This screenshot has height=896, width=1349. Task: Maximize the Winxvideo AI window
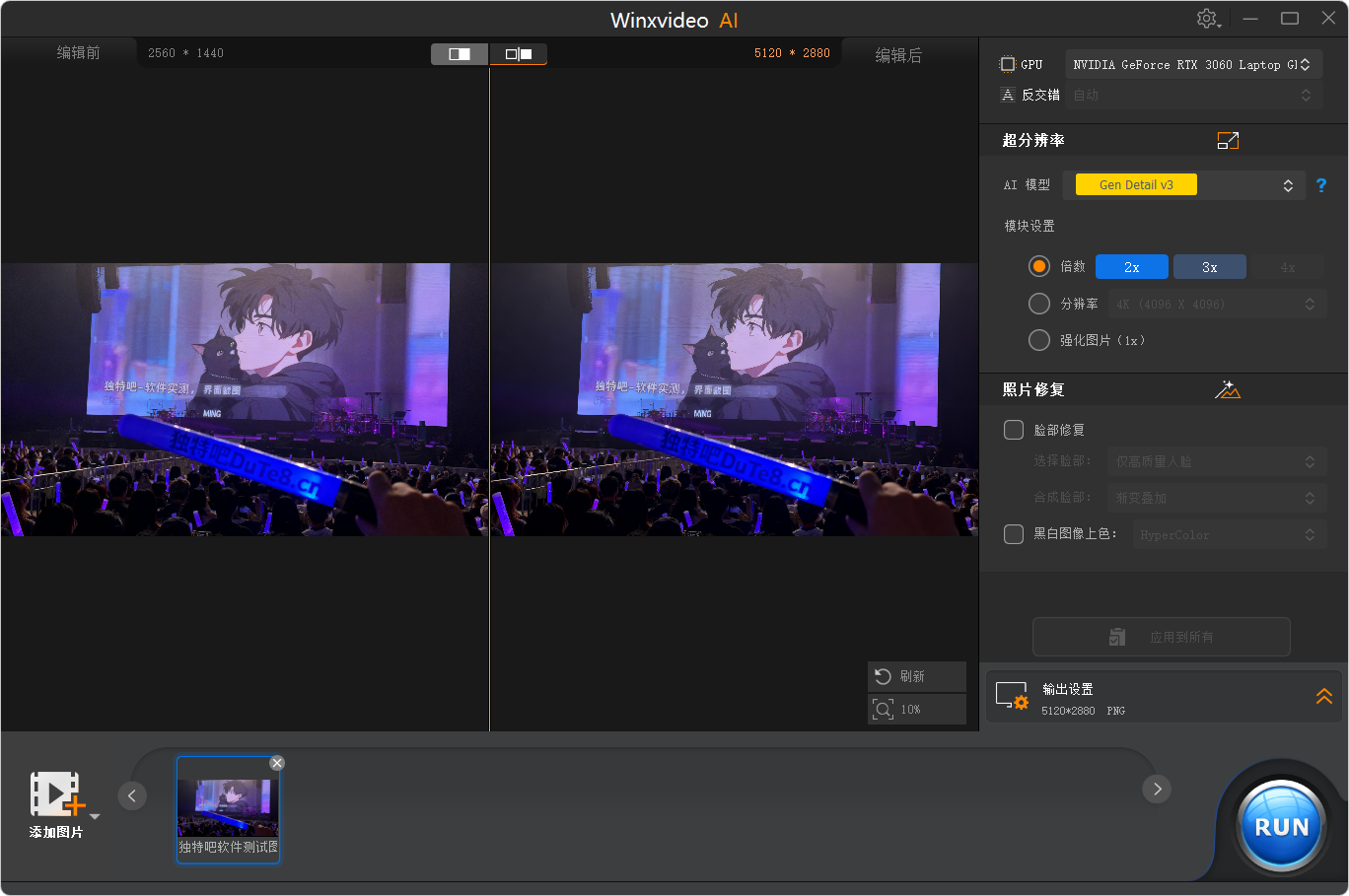click(x=1290, y=19)
